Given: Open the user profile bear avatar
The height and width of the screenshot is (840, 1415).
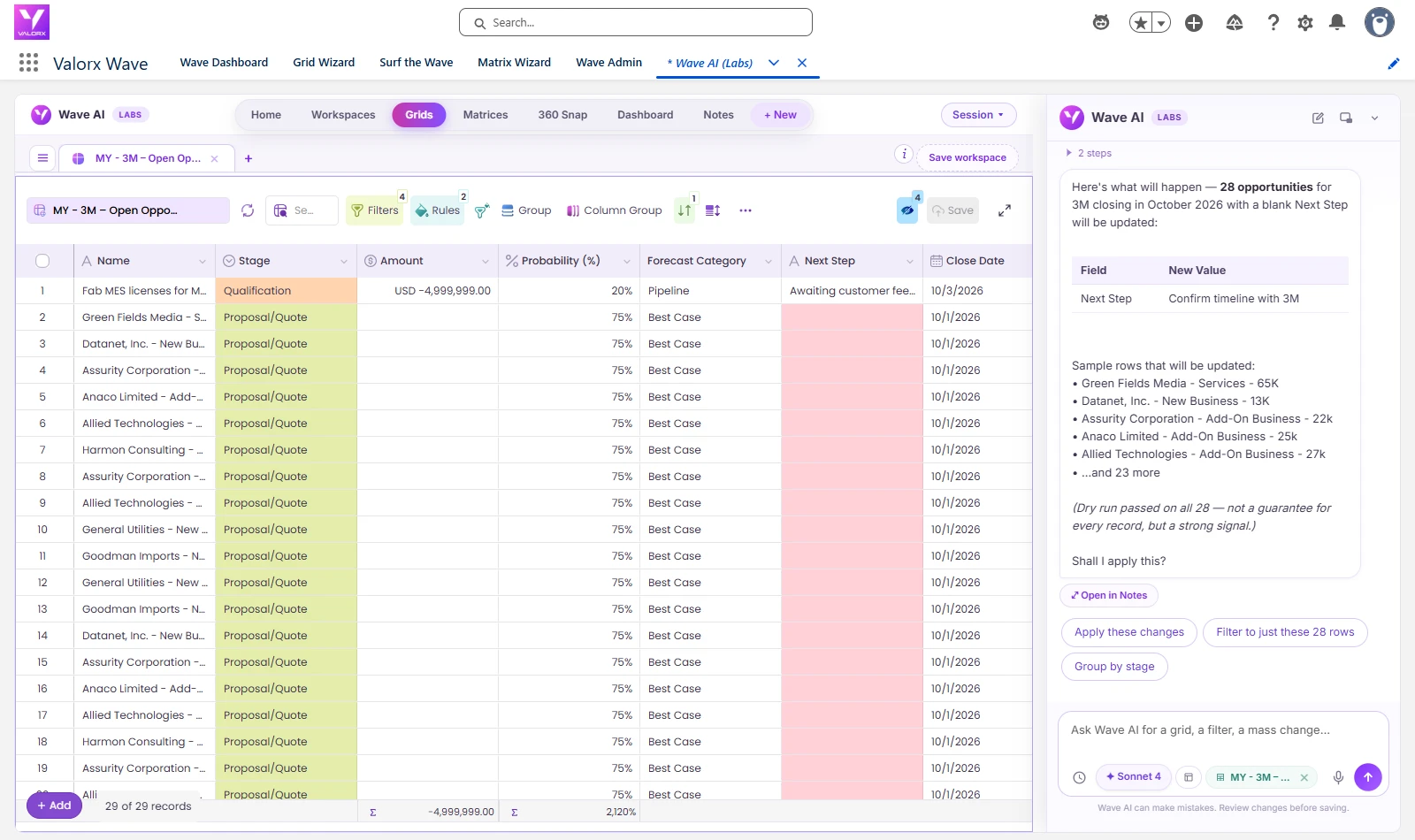Looking at the screenshot, I should point(1380,23).
